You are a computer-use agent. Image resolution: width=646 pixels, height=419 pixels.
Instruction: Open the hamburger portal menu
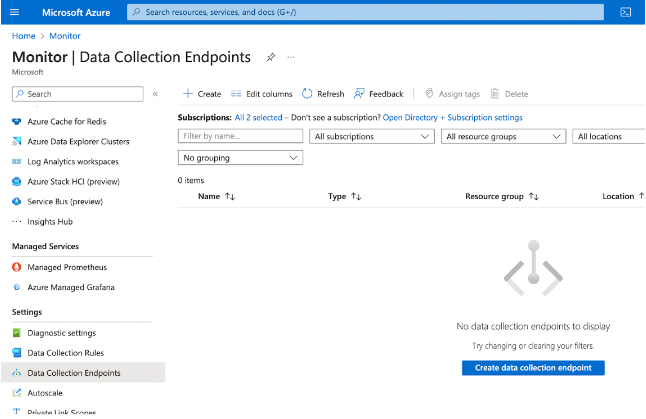click(14, 12)
